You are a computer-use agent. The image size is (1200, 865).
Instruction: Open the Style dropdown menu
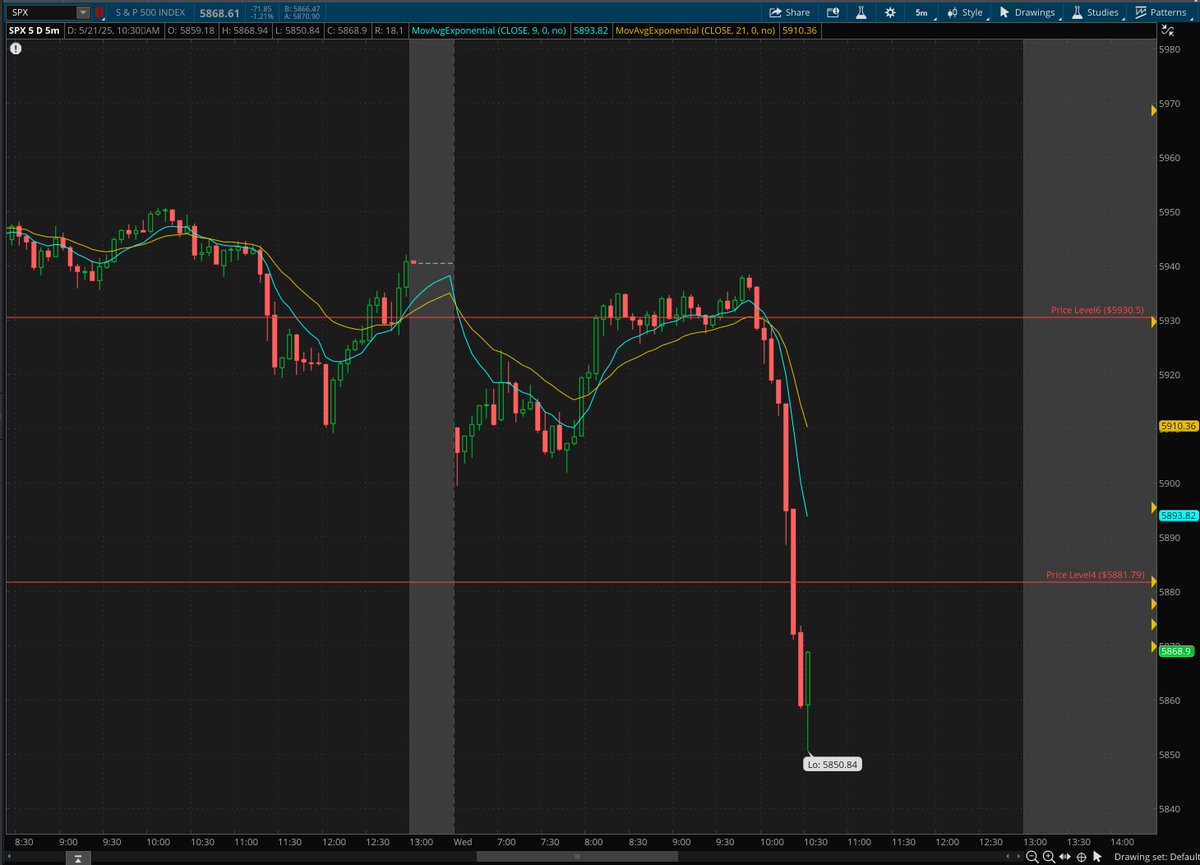(965, 13)
